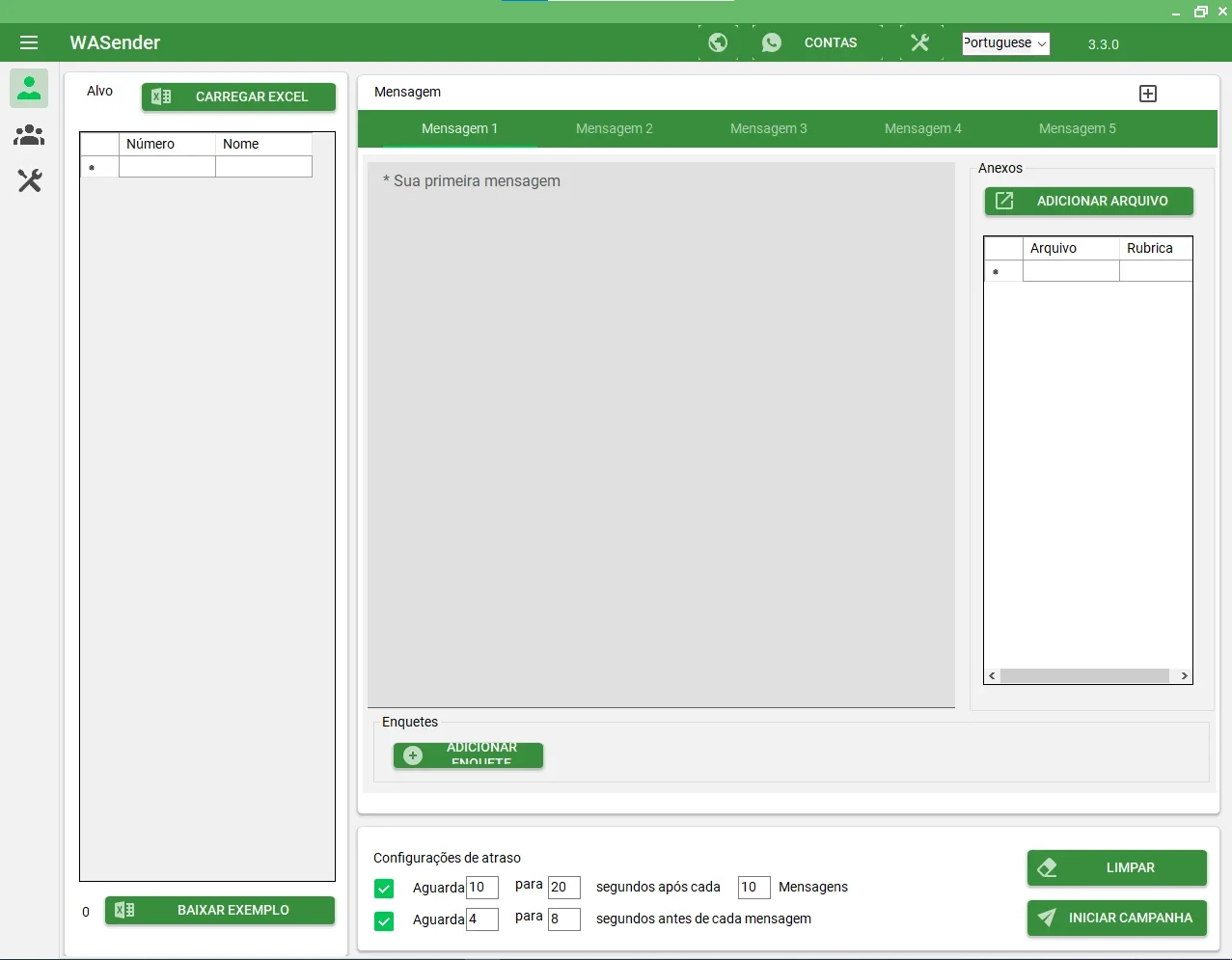This screenshot has height=960, width=1232.
Task: Select the new-row marker in attachments table
Action: coord(1003,271)
